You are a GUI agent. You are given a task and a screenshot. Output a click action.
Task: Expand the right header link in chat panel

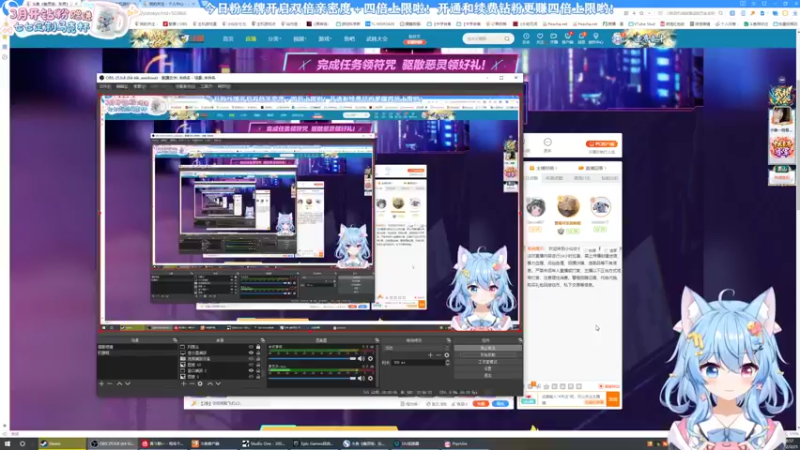click(592, 168)
